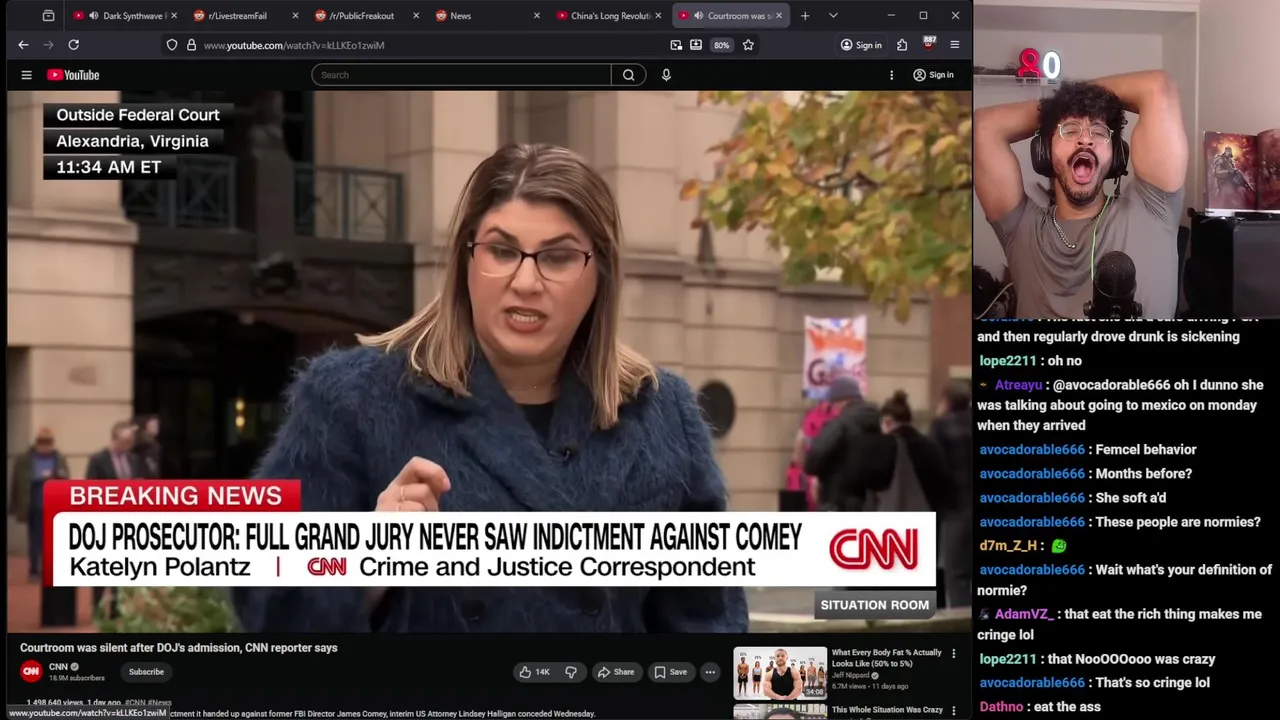The image size is (1280, 720).
Task: Sign in via the YouTube header button
Action: click(x=933, y=75)
